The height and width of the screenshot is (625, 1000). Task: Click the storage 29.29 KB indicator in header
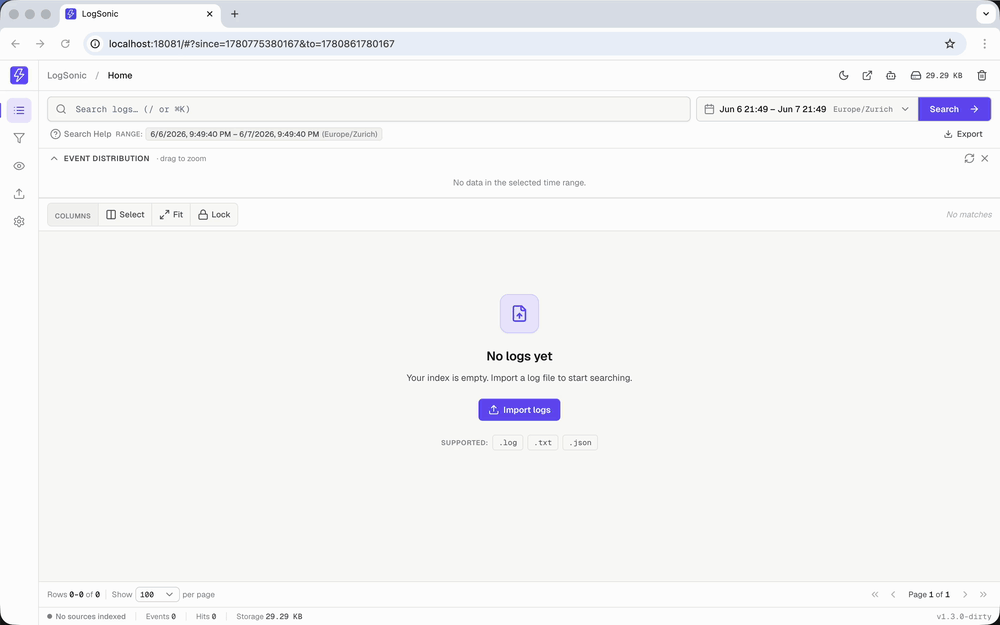pos(936,75)
